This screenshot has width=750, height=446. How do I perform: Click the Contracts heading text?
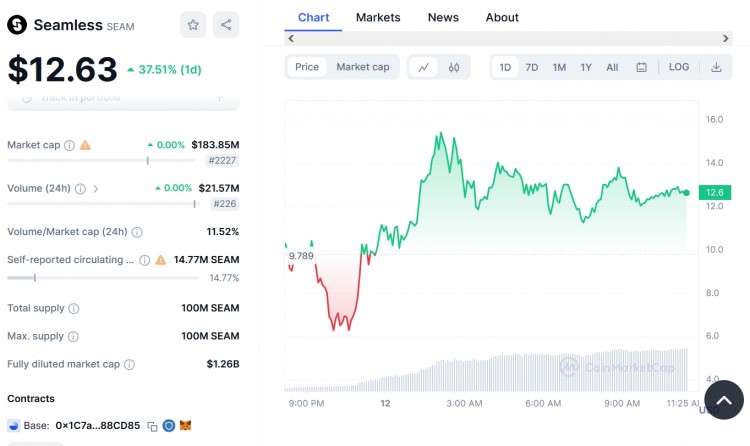pyautogui.click(x=31, y=399)
